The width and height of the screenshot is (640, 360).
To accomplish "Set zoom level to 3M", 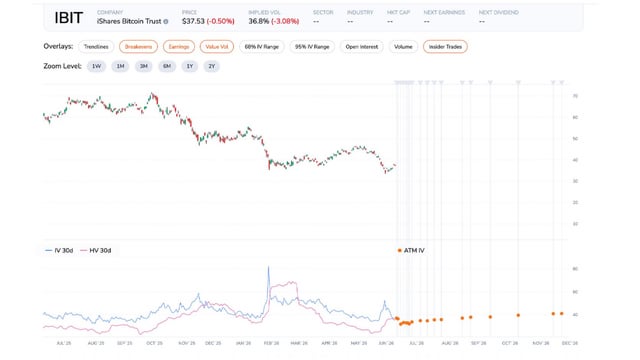I will 144,66.
